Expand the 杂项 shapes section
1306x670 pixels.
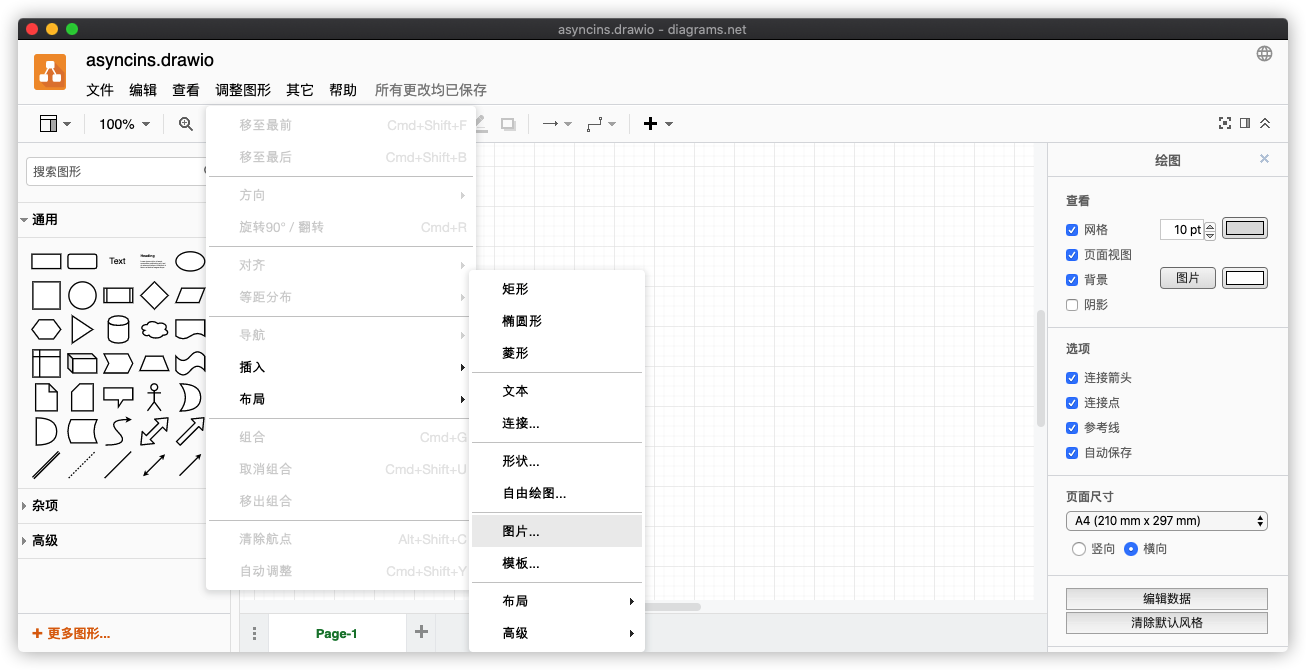coord(45,506)
